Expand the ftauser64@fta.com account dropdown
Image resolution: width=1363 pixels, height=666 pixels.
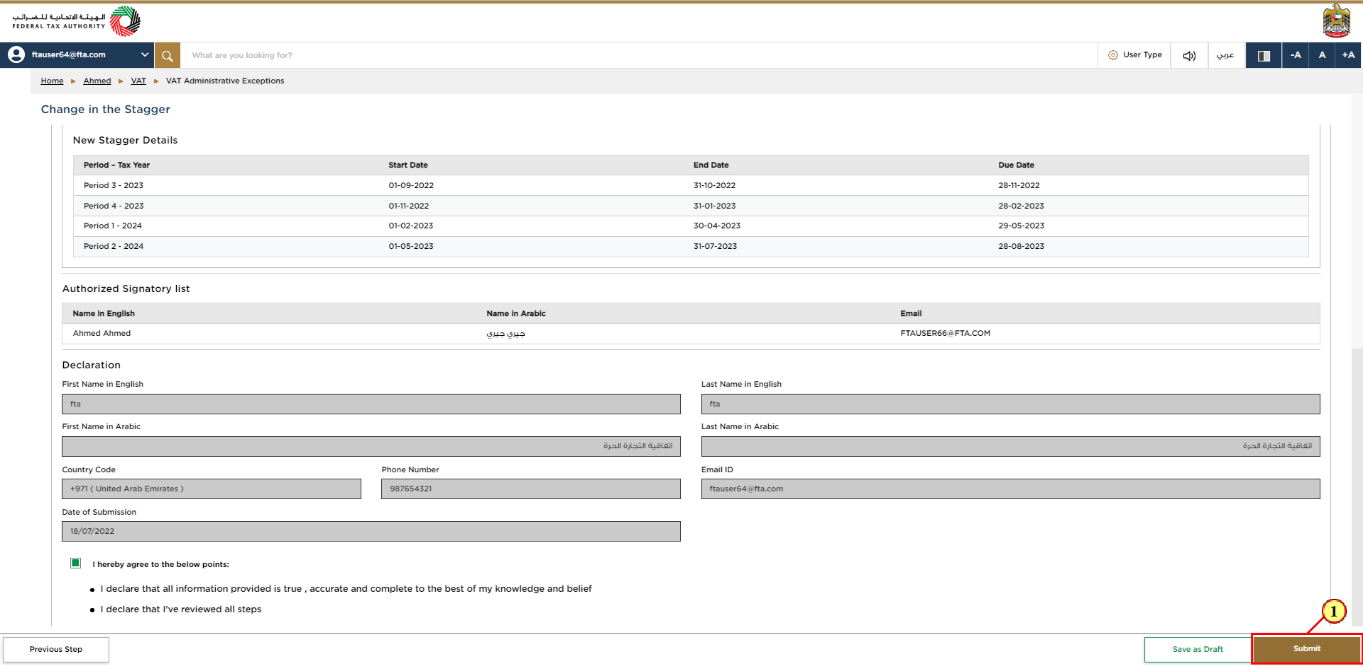pos(146,55)
